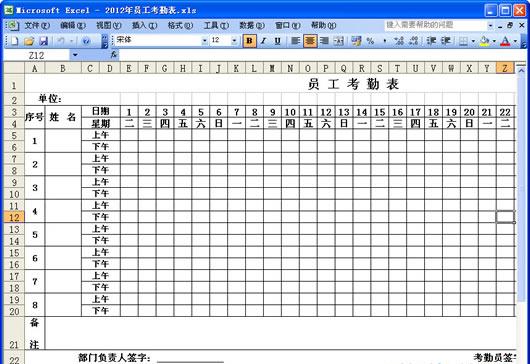
Task: Open the 格式 menu
Action: click(x=180, y=25)
